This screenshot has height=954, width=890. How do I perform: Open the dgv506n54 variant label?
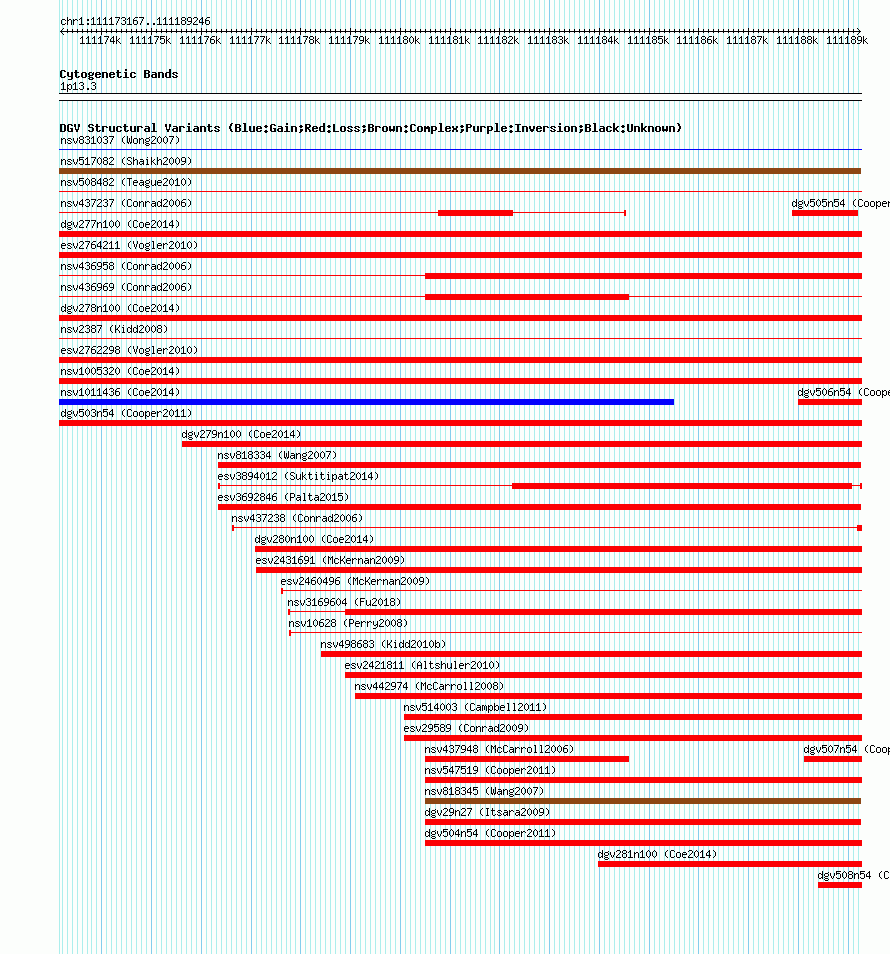coord(843,392)
